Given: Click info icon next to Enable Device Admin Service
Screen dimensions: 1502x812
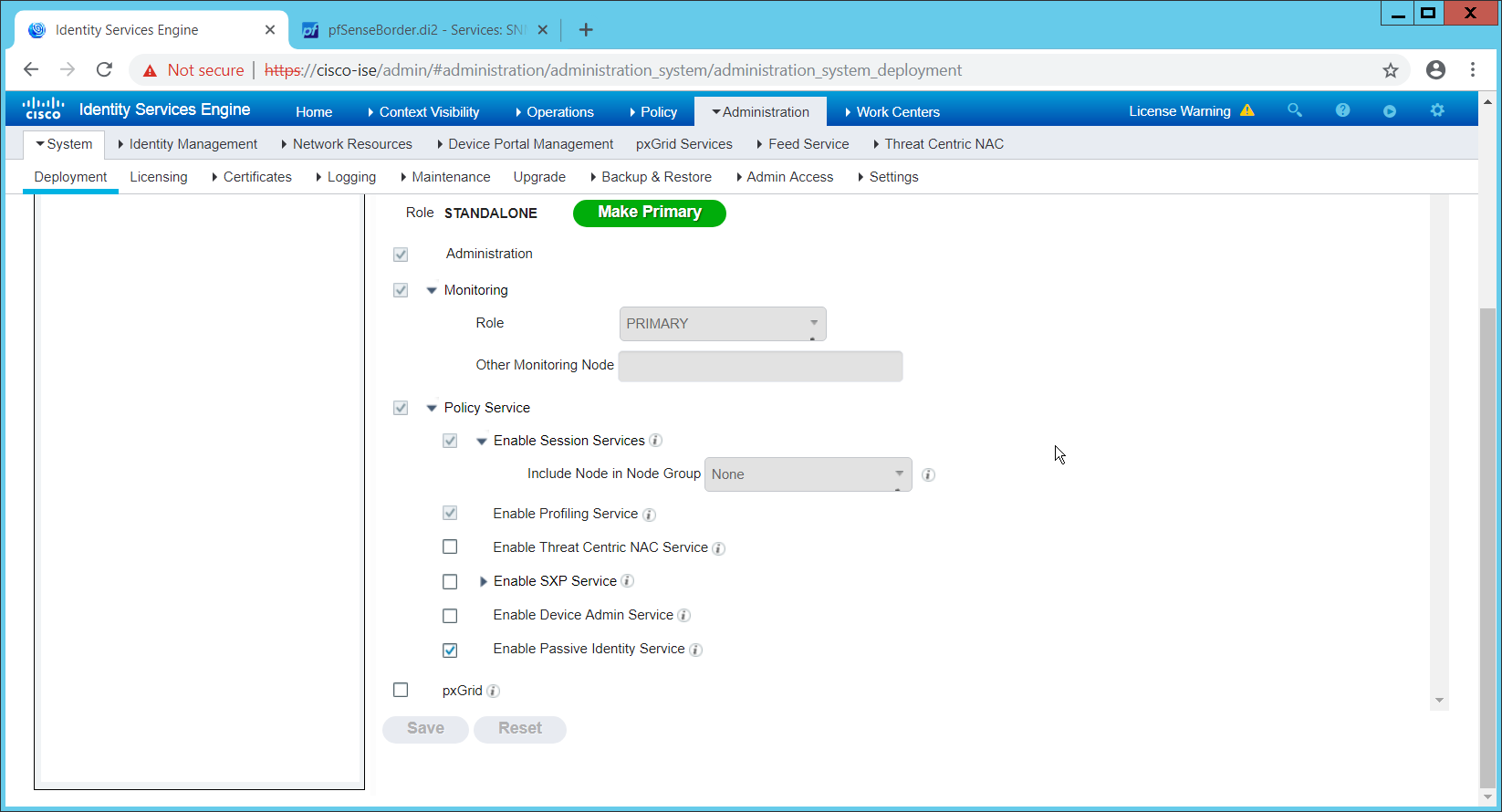Looking at the screenshot, I should coord(683,616).
